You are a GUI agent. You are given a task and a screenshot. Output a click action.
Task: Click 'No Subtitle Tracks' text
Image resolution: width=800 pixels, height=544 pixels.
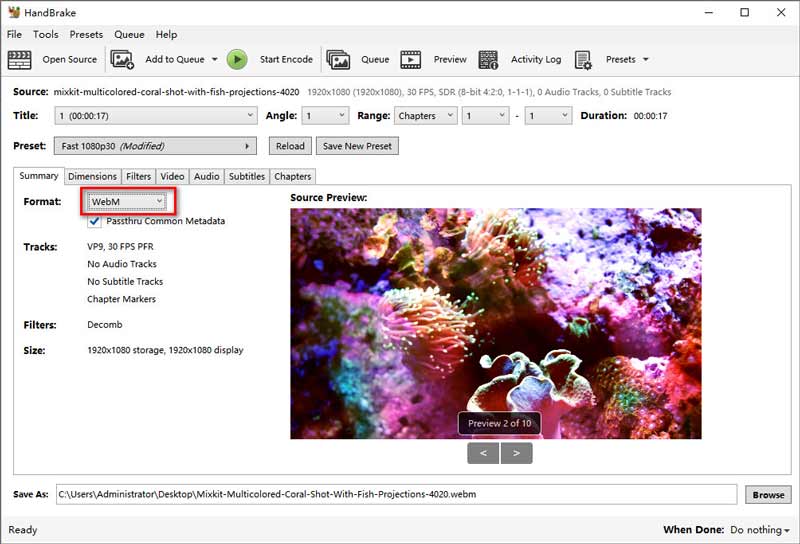pyautogui.click(x=125, y=281)
